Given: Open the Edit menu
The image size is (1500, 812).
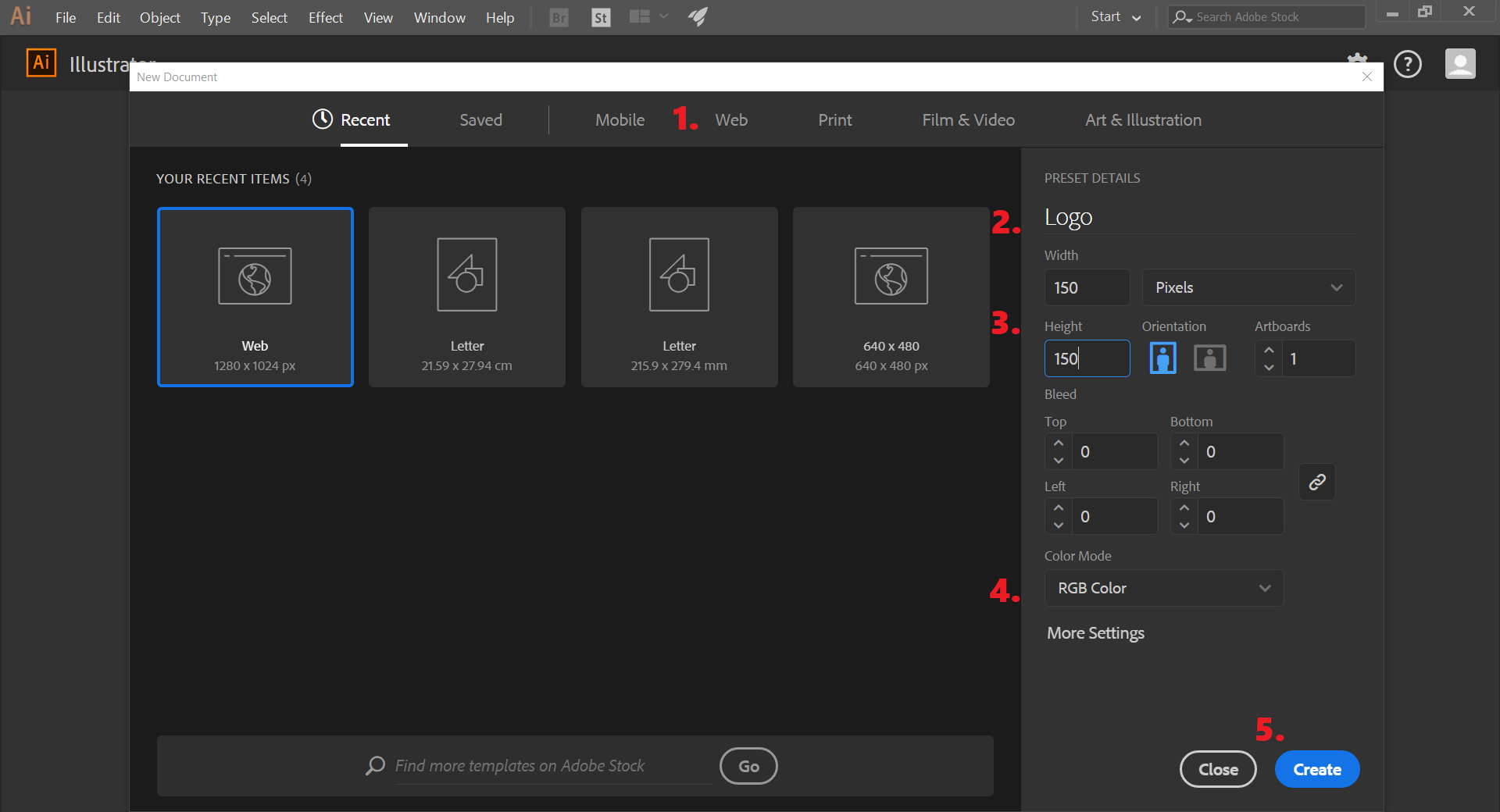Looking at the screenshot, I should point(109,17).
